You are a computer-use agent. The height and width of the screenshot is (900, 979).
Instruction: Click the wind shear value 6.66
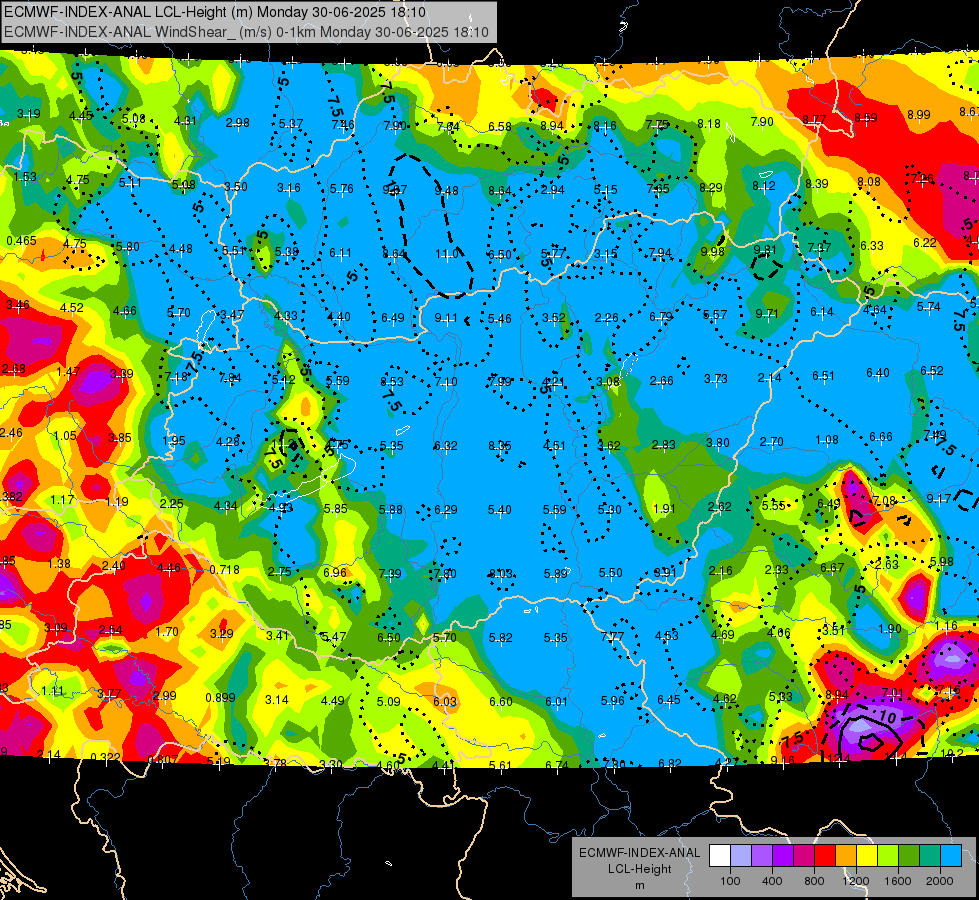[880, 437]
